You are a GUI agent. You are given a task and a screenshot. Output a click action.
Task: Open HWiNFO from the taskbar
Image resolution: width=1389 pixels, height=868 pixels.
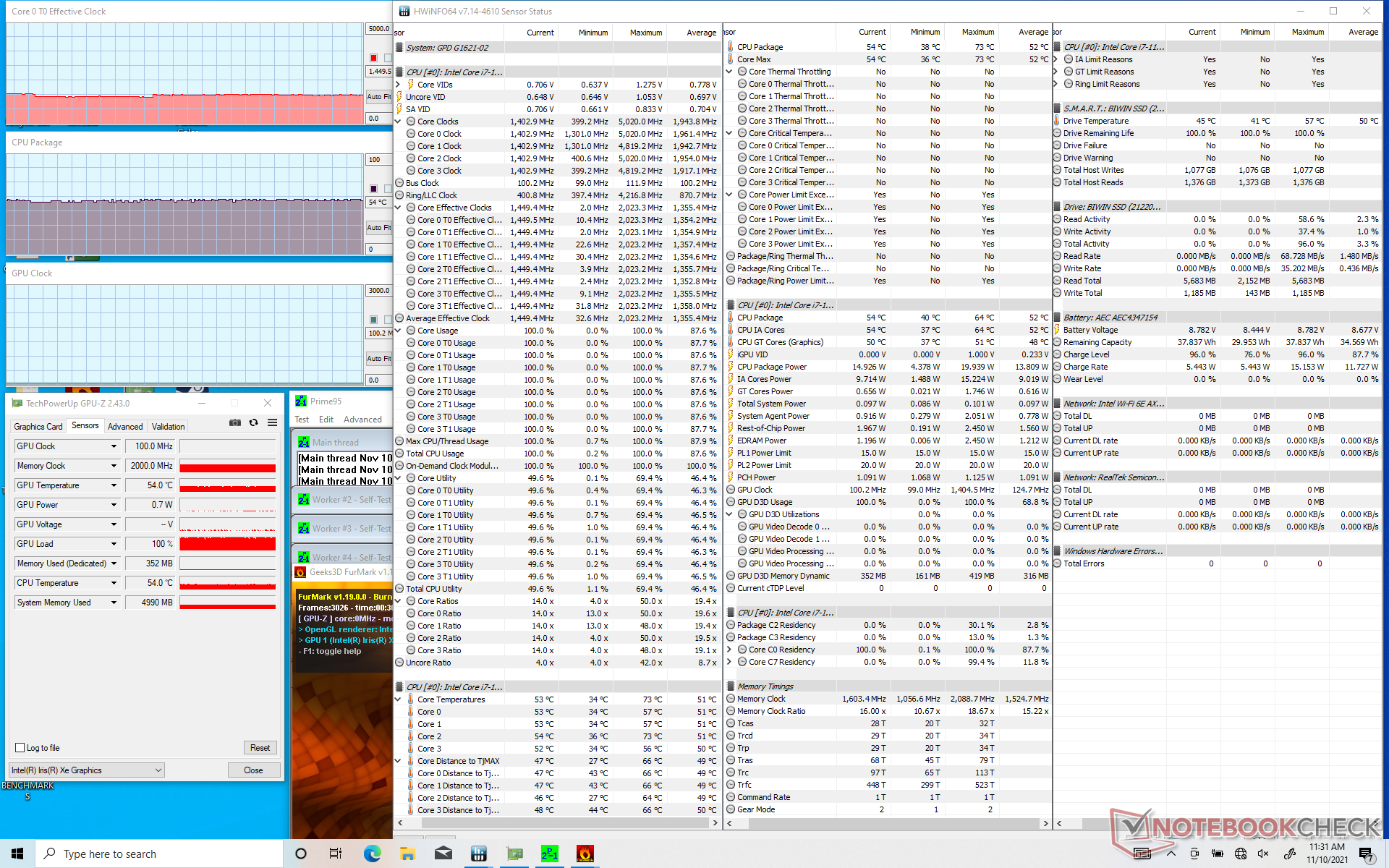pos(478,854)
